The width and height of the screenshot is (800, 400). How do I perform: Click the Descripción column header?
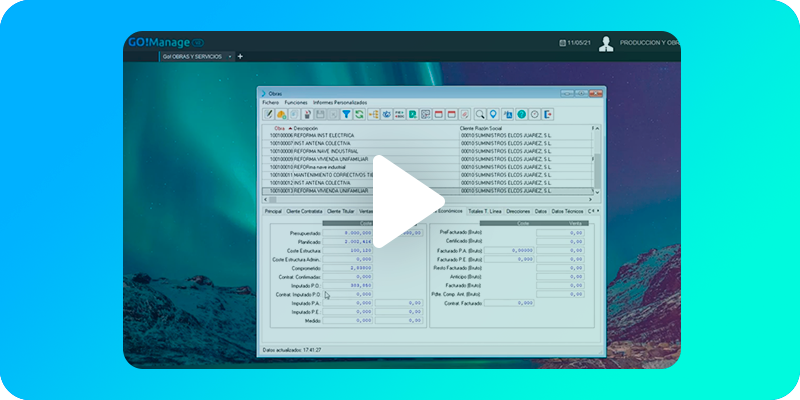[306, 128]
